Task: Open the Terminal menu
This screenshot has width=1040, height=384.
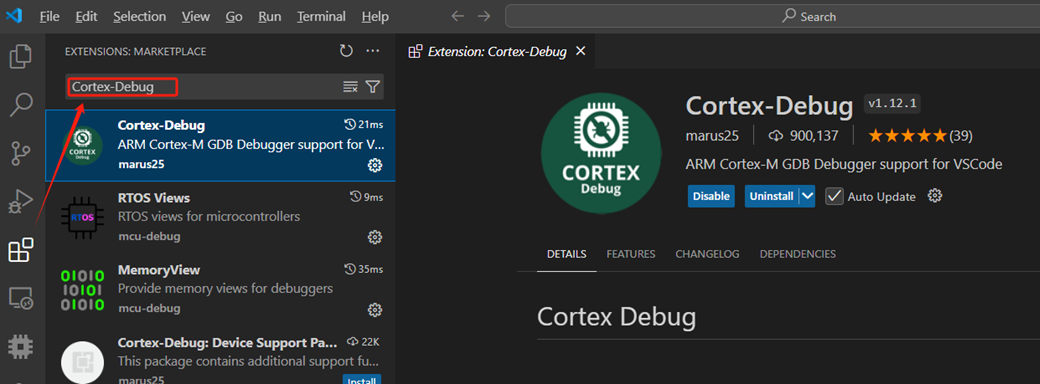Action: tap(321, 17)
